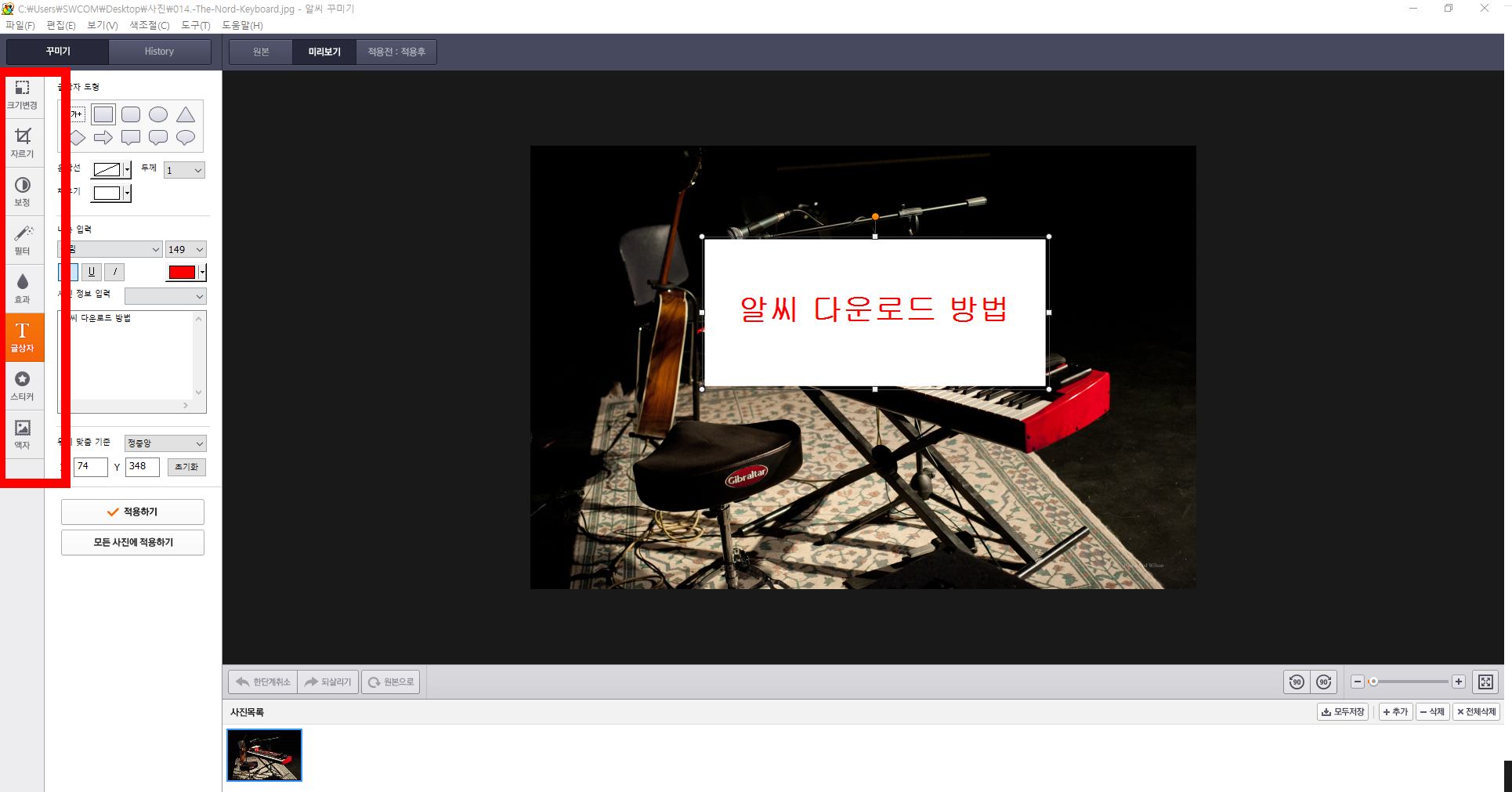Image resolution: width=1512 pixels, height=792 pixels.
Task: Toggle italic formatting for the text
Action: point(114,272)
